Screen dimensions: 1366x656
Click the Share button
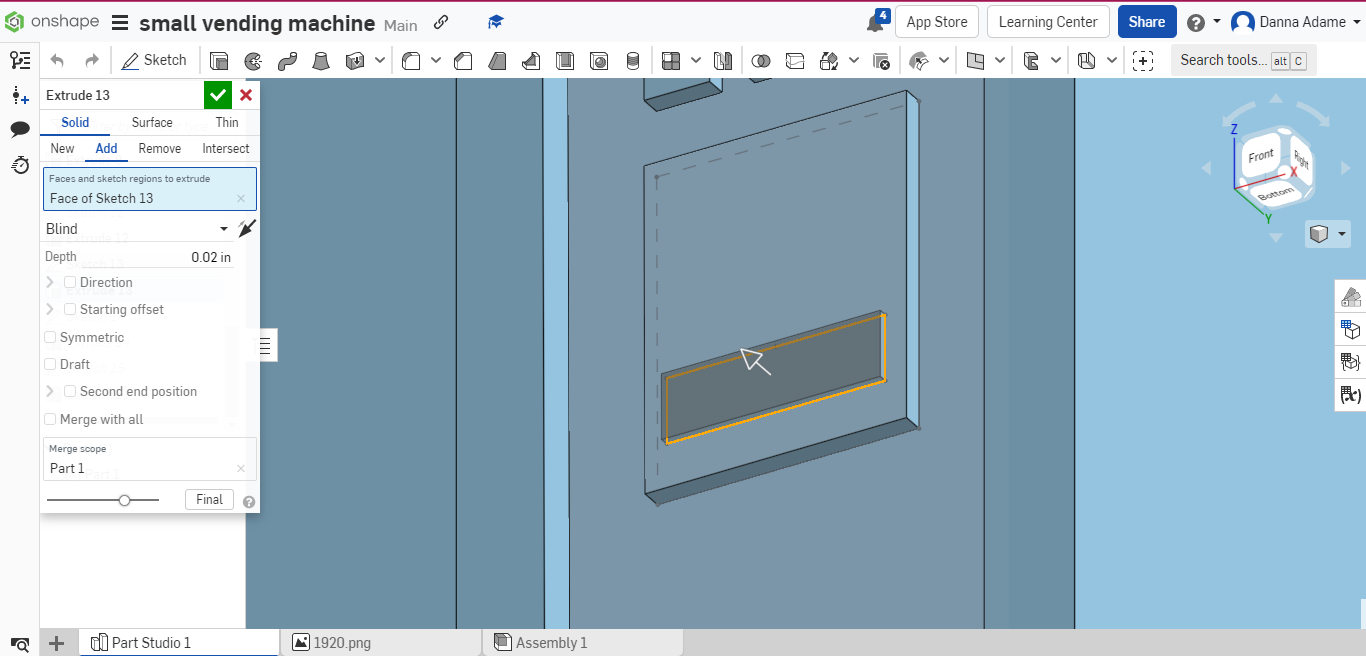(x=1147, y=21)
